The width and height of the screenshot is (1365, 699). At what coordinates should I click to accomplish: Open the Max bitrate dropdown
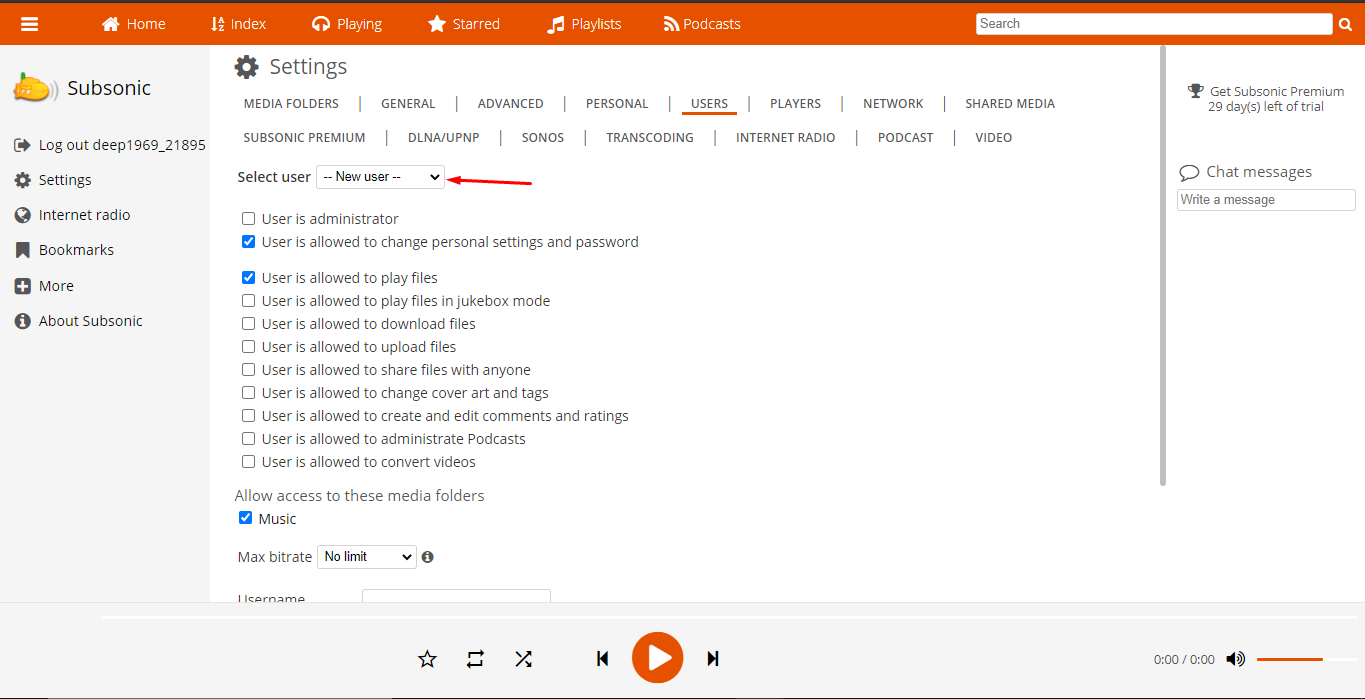coord(366,556)
